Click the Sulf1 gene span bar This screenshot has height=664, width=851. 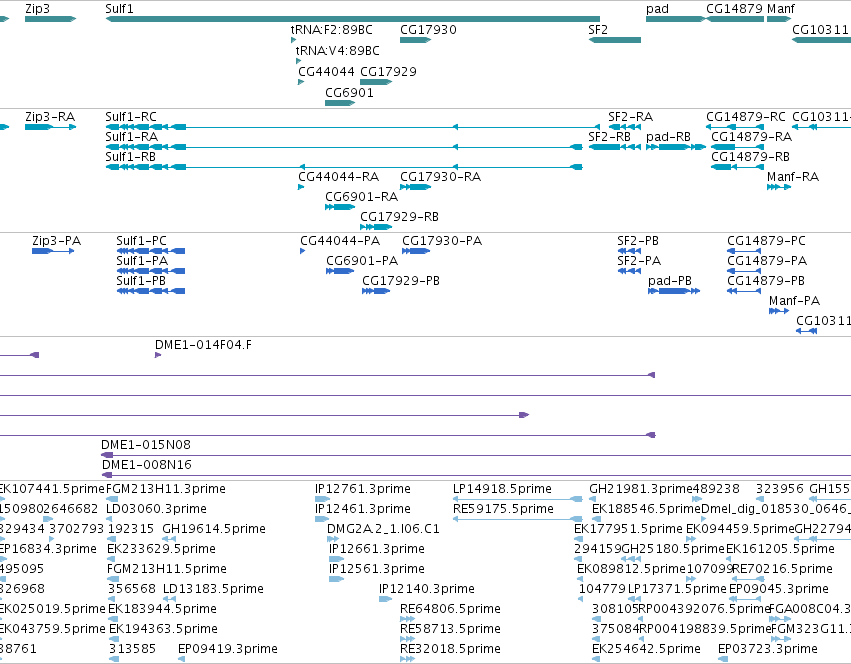click(x=352, y=19)
